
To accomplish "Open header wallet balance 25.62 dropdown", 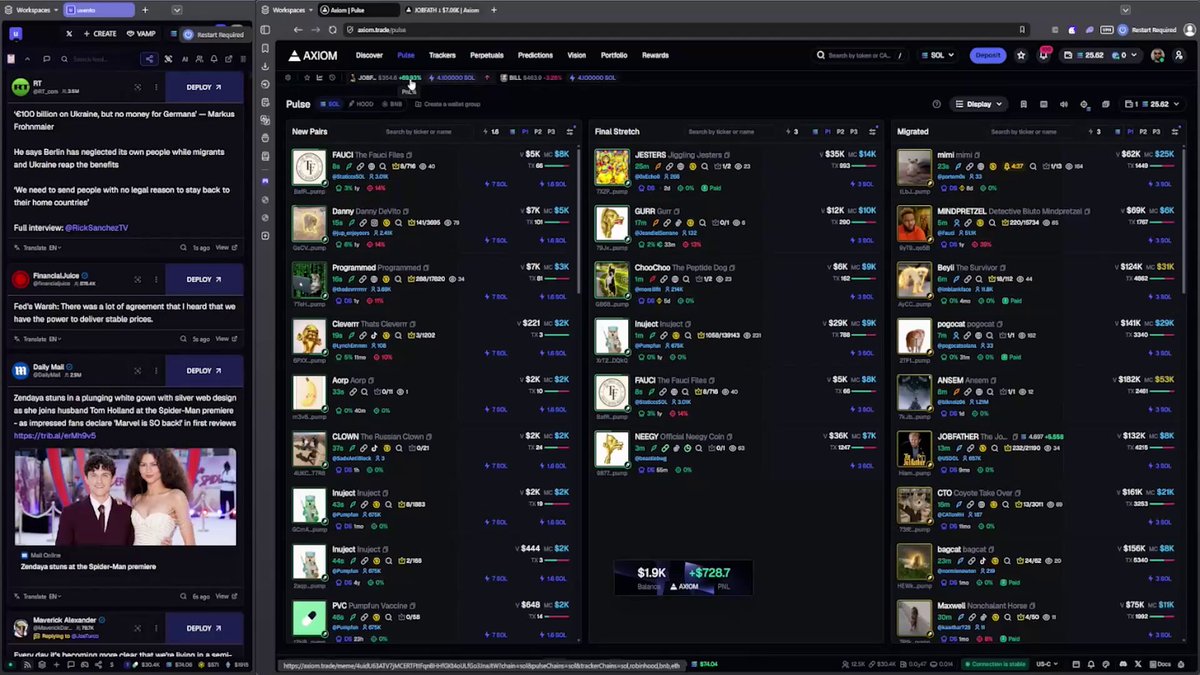I will (x=1103, y=55).
